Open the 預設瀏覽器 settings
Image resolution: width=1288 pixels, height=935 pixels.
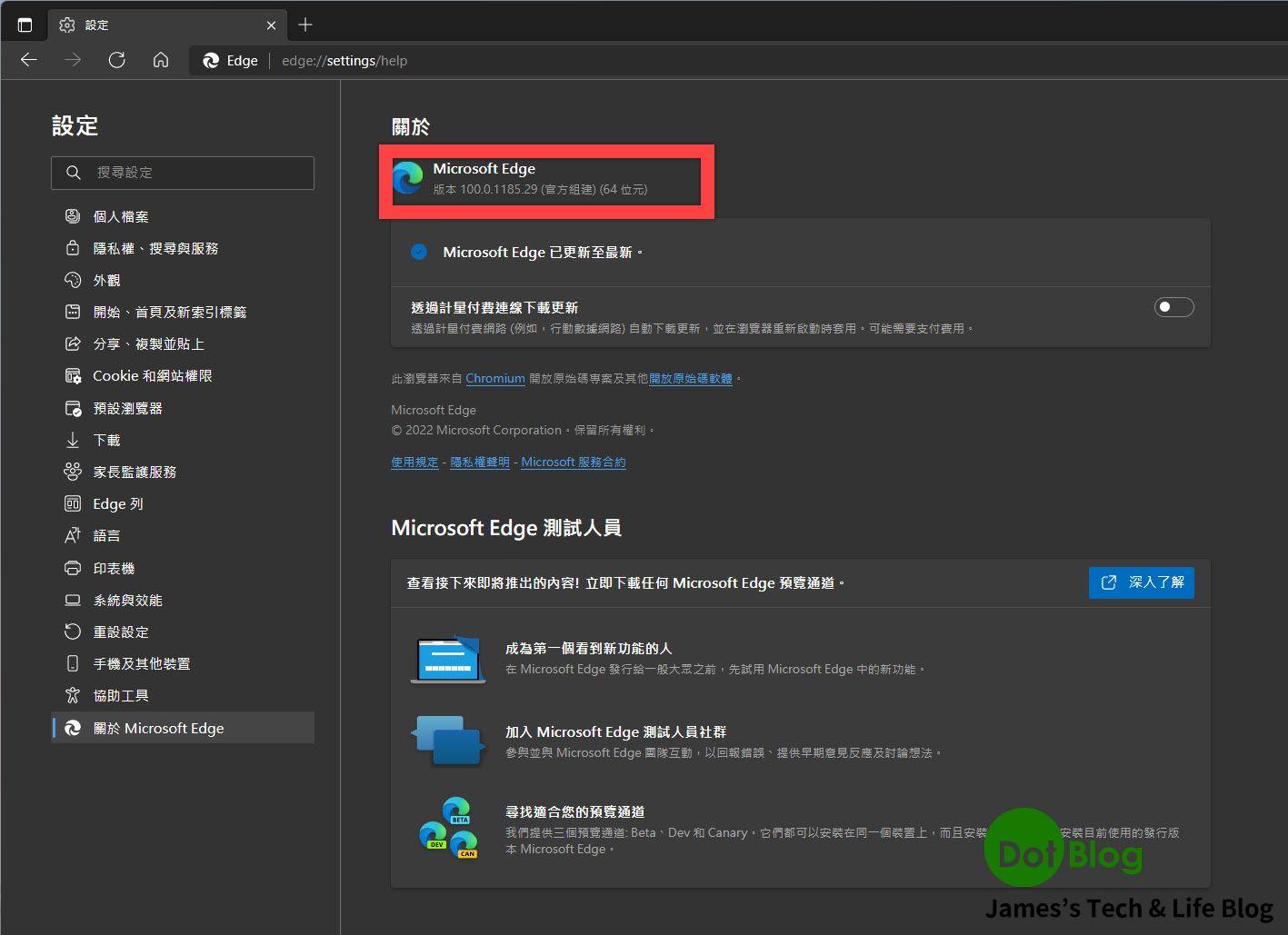tap(127, 407)
